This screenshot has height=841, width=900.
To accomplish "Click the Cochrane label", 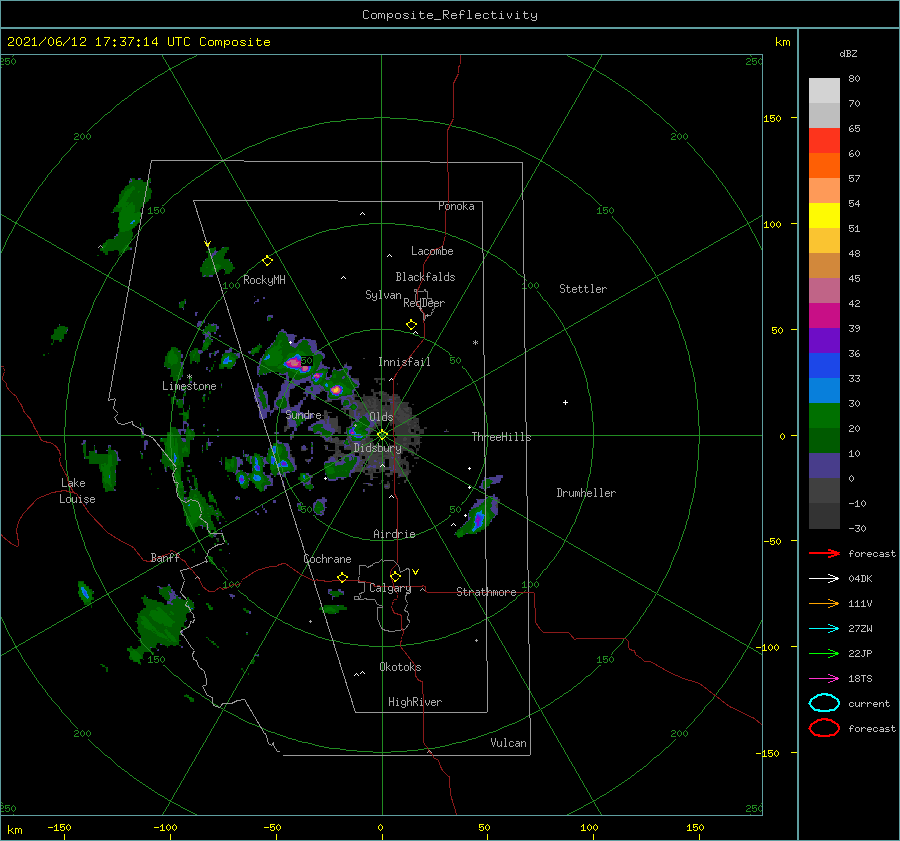I will [x=327, y=559].
